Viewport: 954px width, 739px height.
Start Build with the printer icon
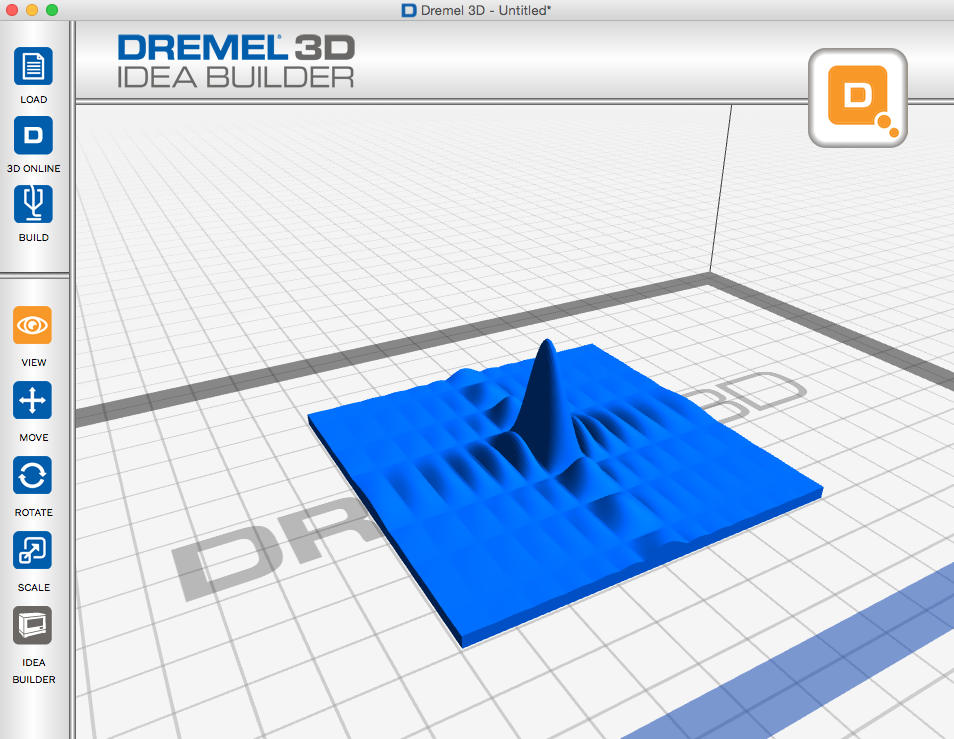point(33,204)
